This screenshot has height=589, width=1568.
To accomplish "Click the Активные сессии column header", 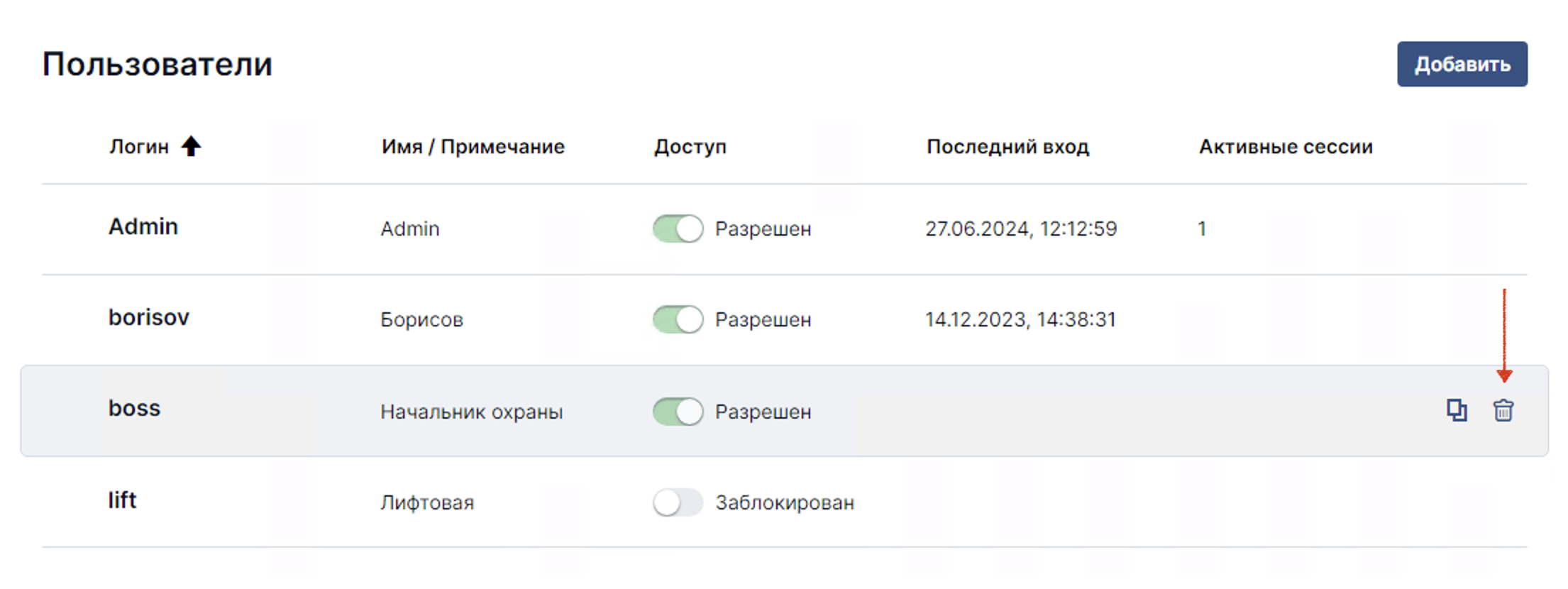I will [1286, 147].
